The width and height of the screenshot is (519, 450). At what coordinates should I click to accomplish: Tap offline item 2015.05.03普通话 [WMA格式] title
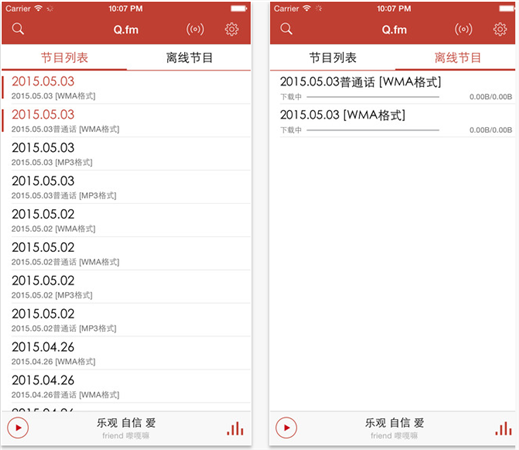(x=361, y=82)
